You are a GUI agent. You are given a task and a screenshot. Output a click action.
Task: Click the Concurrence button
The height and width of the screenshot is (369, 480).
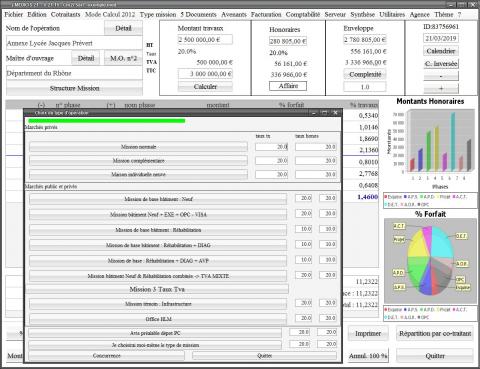106,356
